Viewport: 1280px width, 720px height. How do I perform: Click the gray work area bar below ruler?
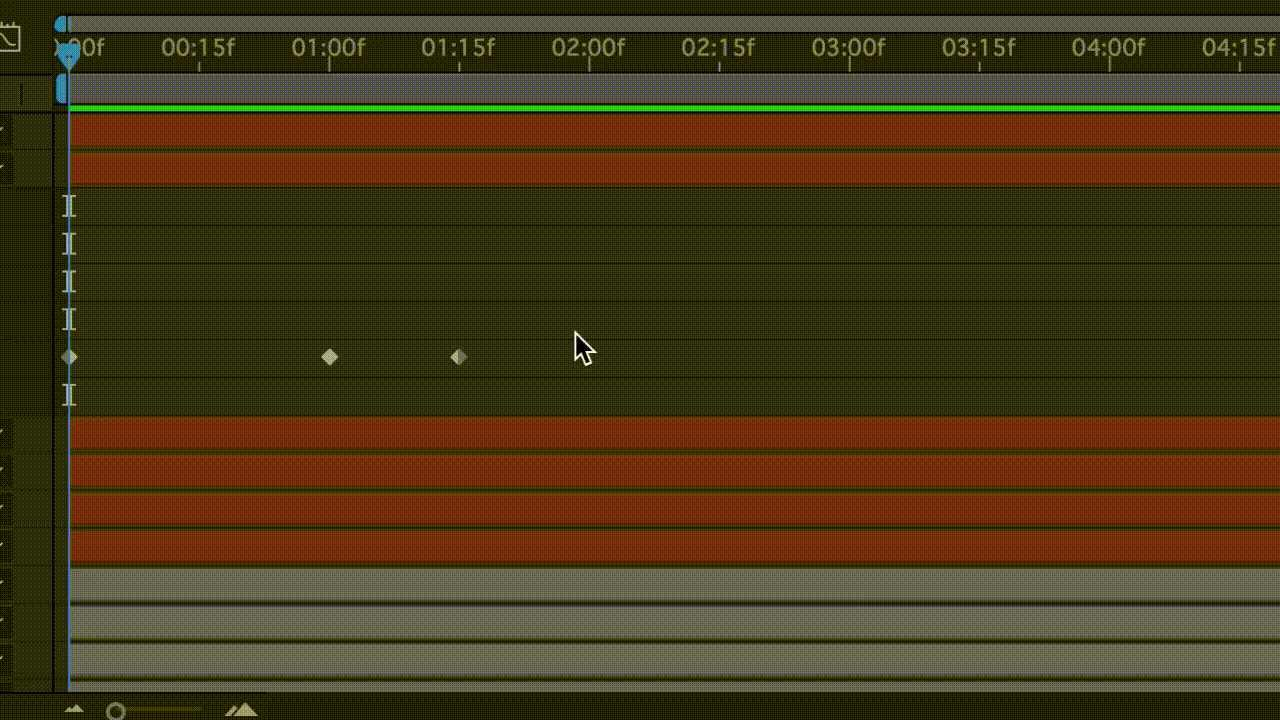(674, 88)
